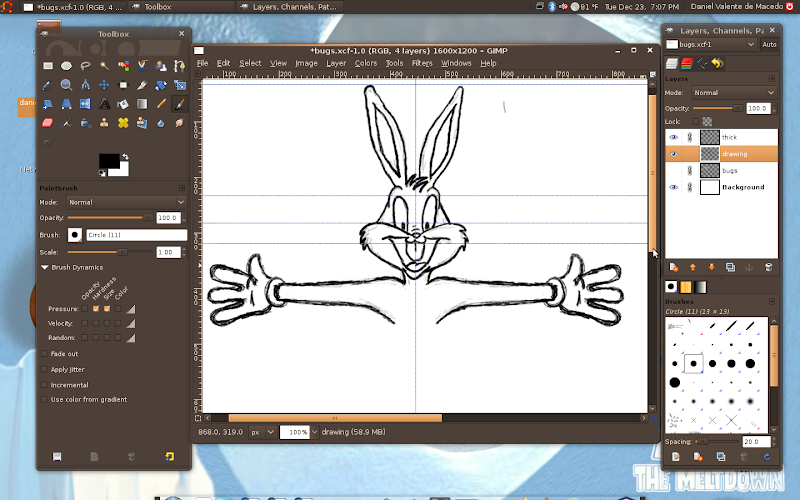Open the Colors menu
800x500 pixels.
coord(366,63)
